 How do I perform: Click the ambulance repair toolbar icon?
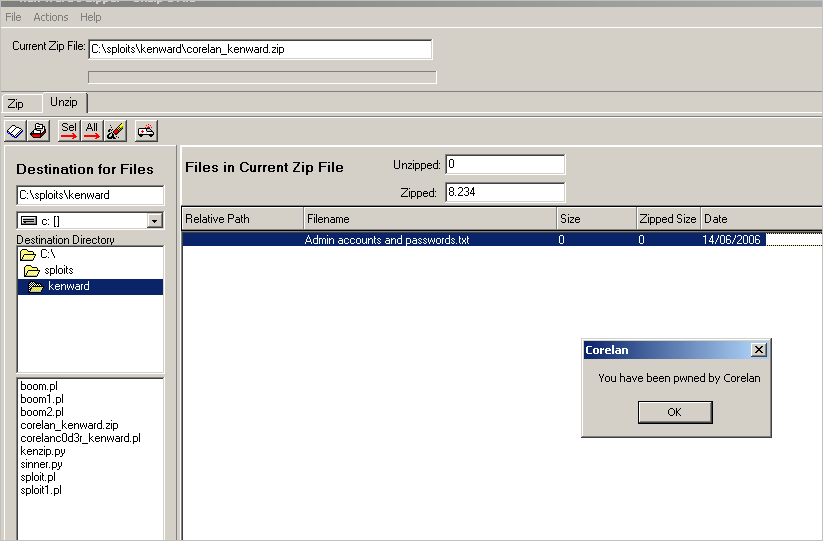(146, 131)
